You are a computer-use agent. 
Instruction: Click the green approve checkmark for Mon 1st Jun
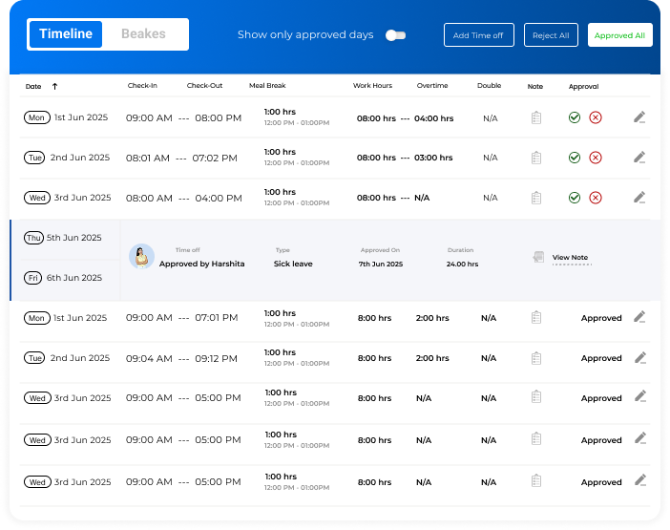(574, 118)
